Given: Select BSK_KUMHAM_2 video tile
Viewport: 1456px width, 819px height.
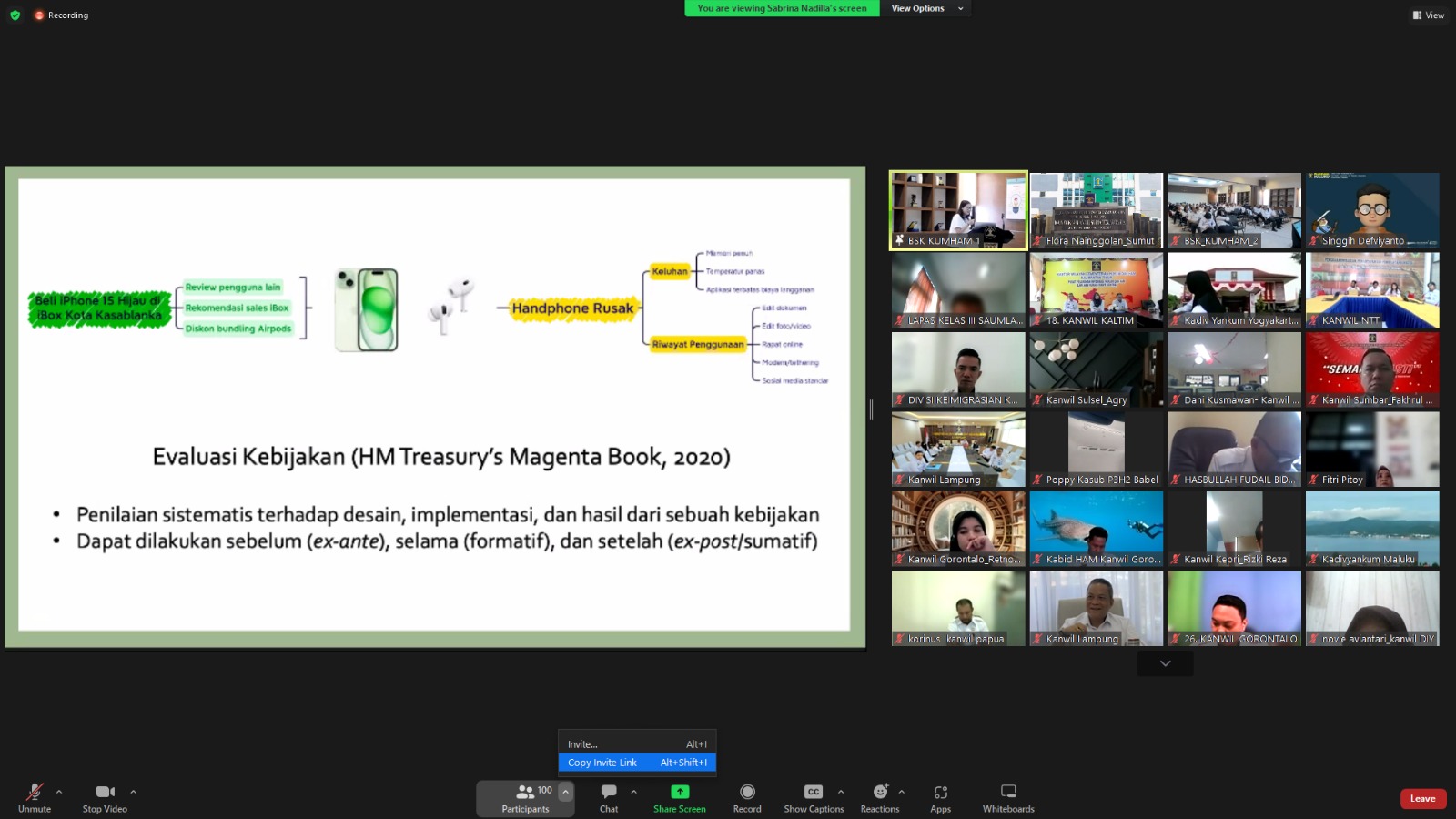Looking at the screenshot, I should tap(1234, 210).
